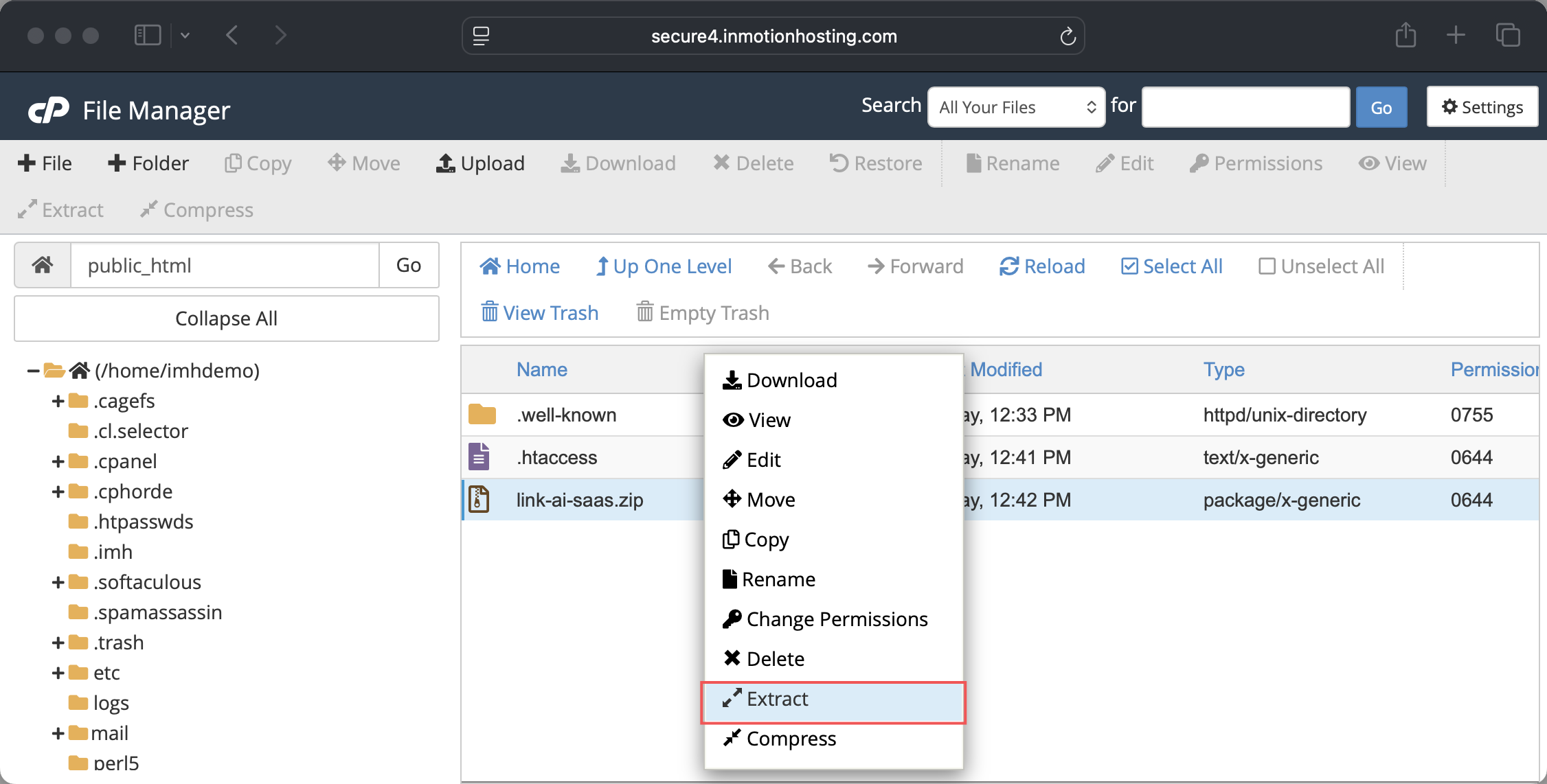Collapse the /home/imhdemo root tree node

pos(32,371)
